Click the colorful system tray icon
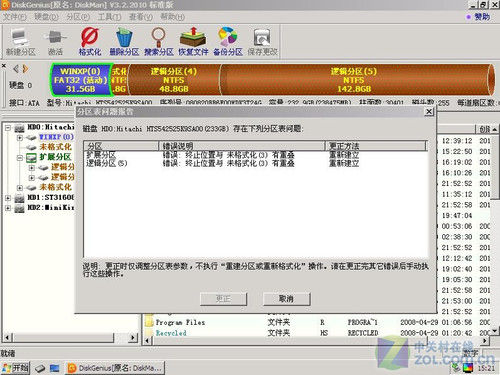The height and width of the screenshot is (375, 500). point(468,368)
